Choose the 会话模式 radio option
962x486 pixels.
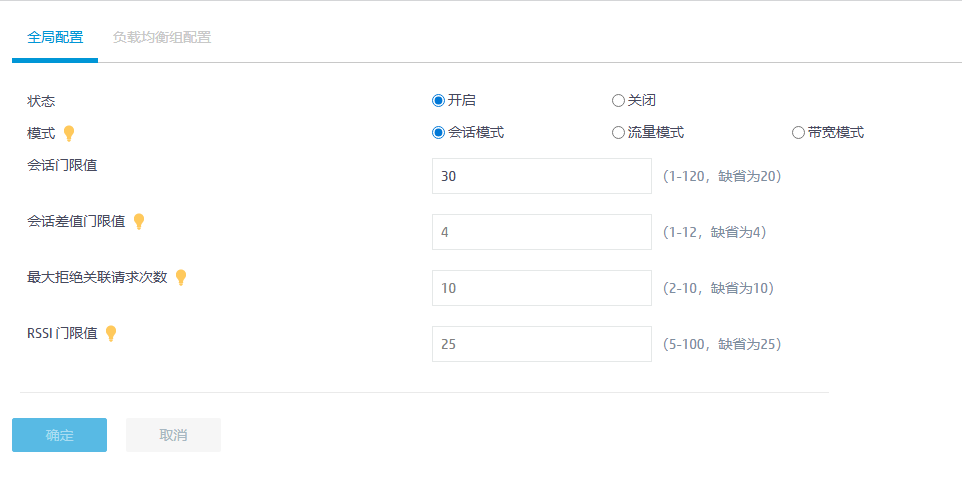[x=438, y=132]
